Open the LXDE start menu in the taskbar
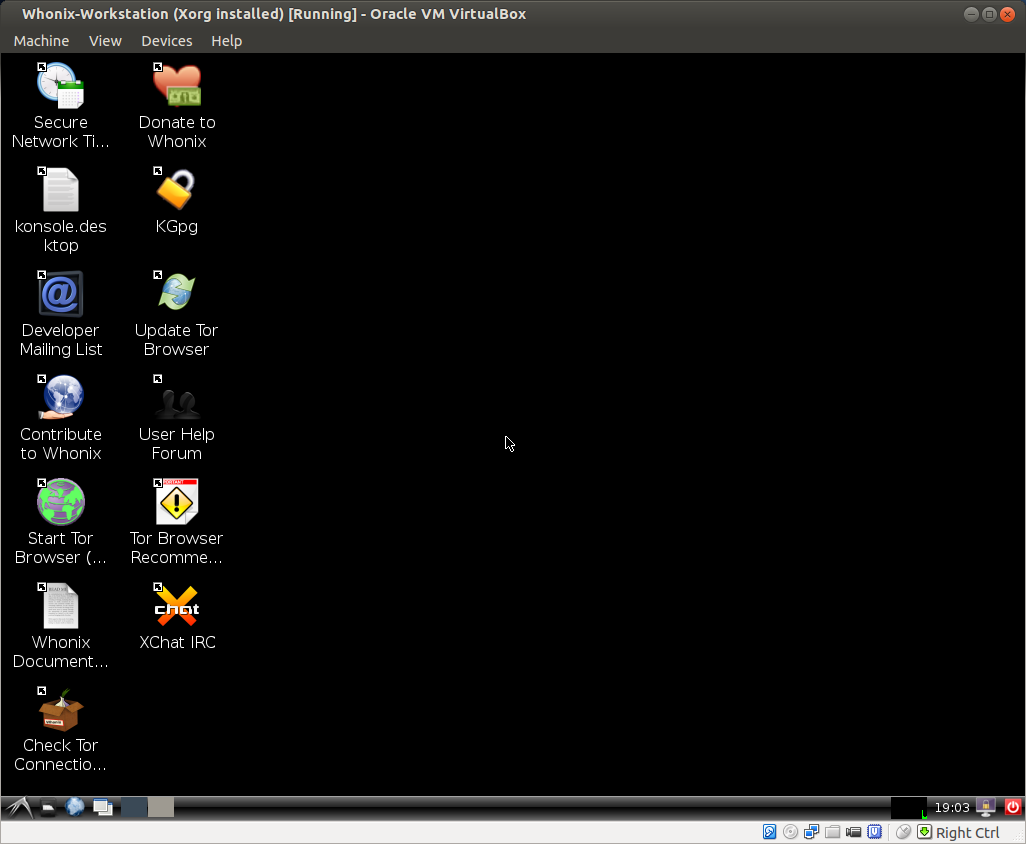 18,807
